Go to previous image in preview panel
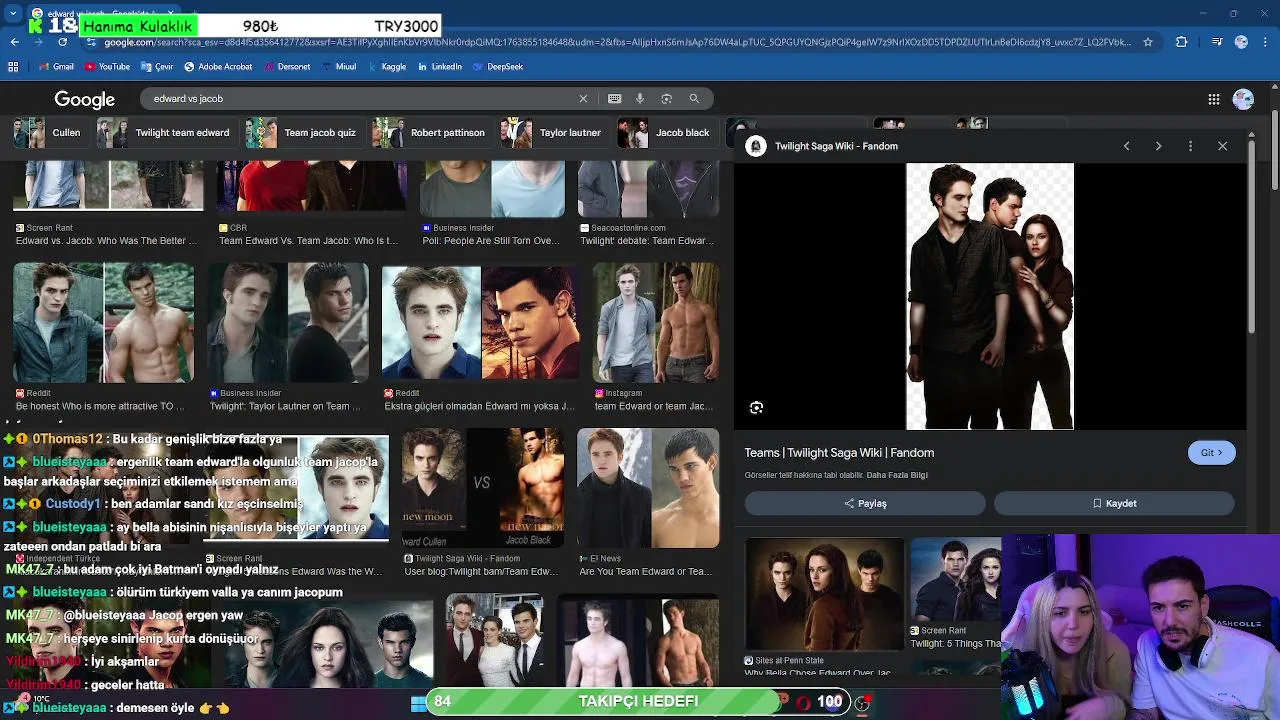Image resolution: width=1280 pixels, height=720 pixels. (x=1126, y=146)
